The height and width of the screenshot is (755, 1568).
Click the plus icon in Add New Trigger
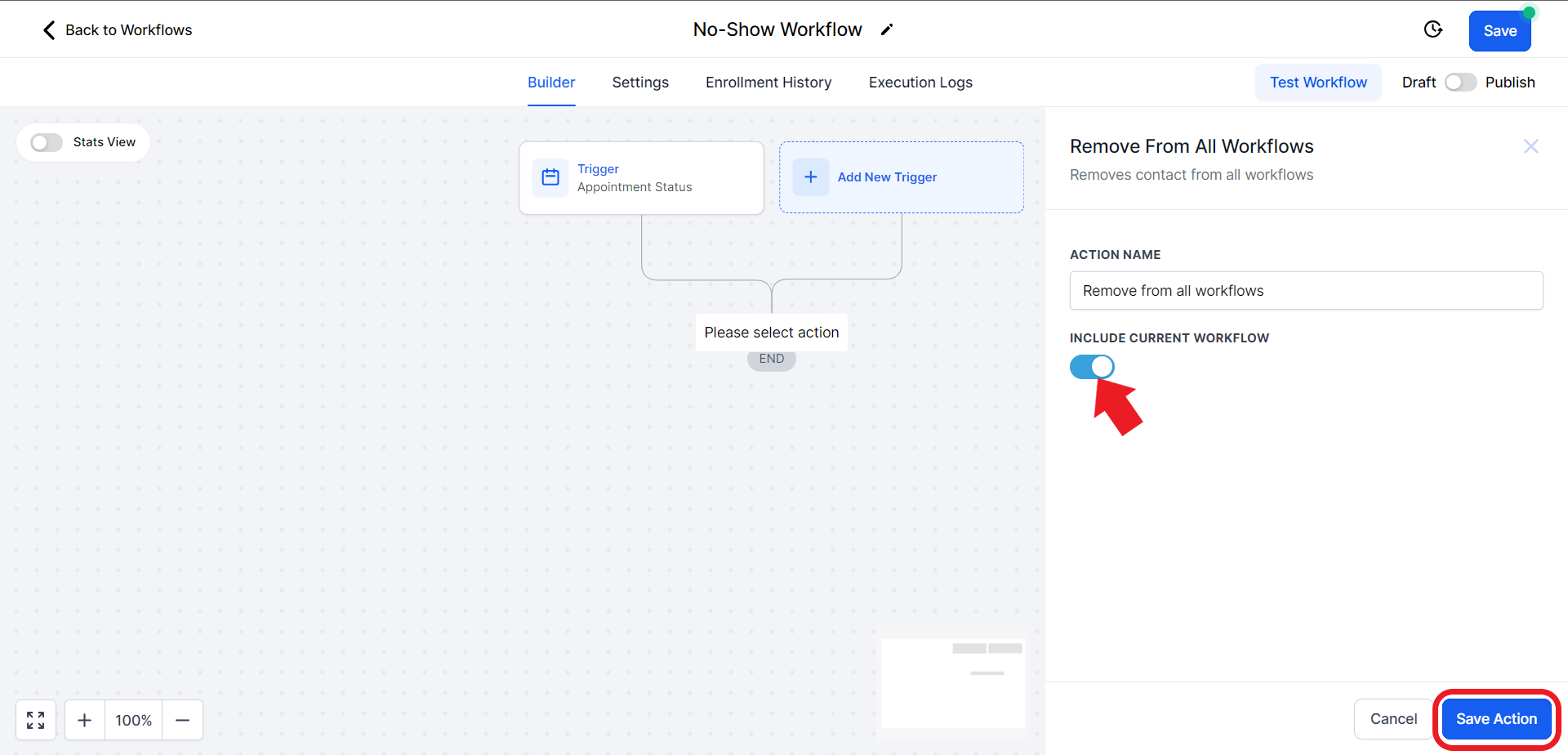click(x=811, y=177)
